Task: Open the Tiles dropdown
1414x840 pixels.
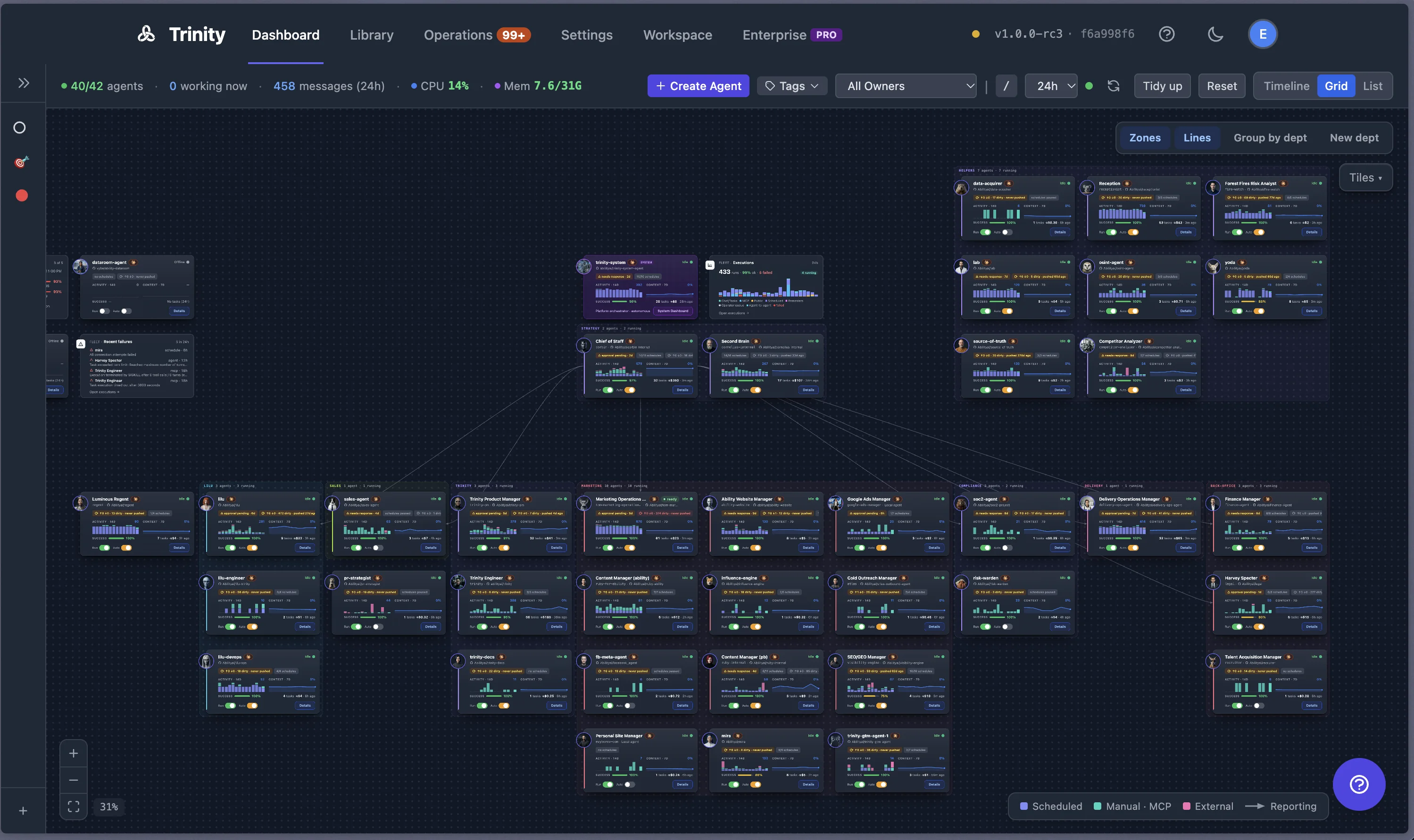Action: coord(1365,178)
